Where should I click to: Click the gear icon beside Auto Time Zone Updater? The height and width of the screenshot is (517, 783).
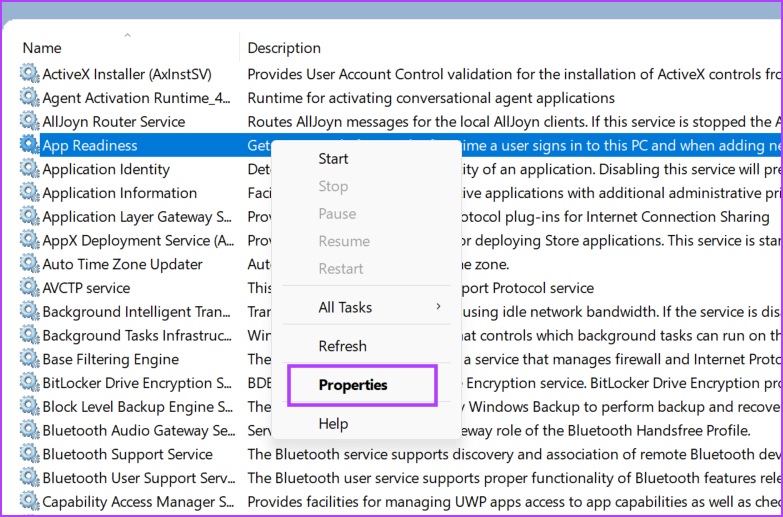click(x=29, y=264)
